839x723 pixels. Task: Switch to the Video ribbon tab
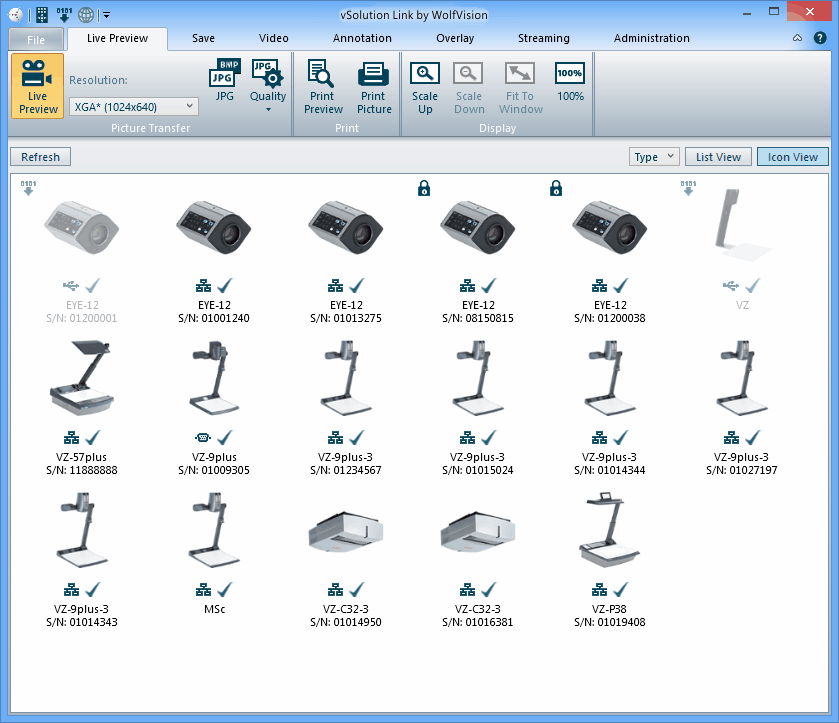[x=273, y=38]
